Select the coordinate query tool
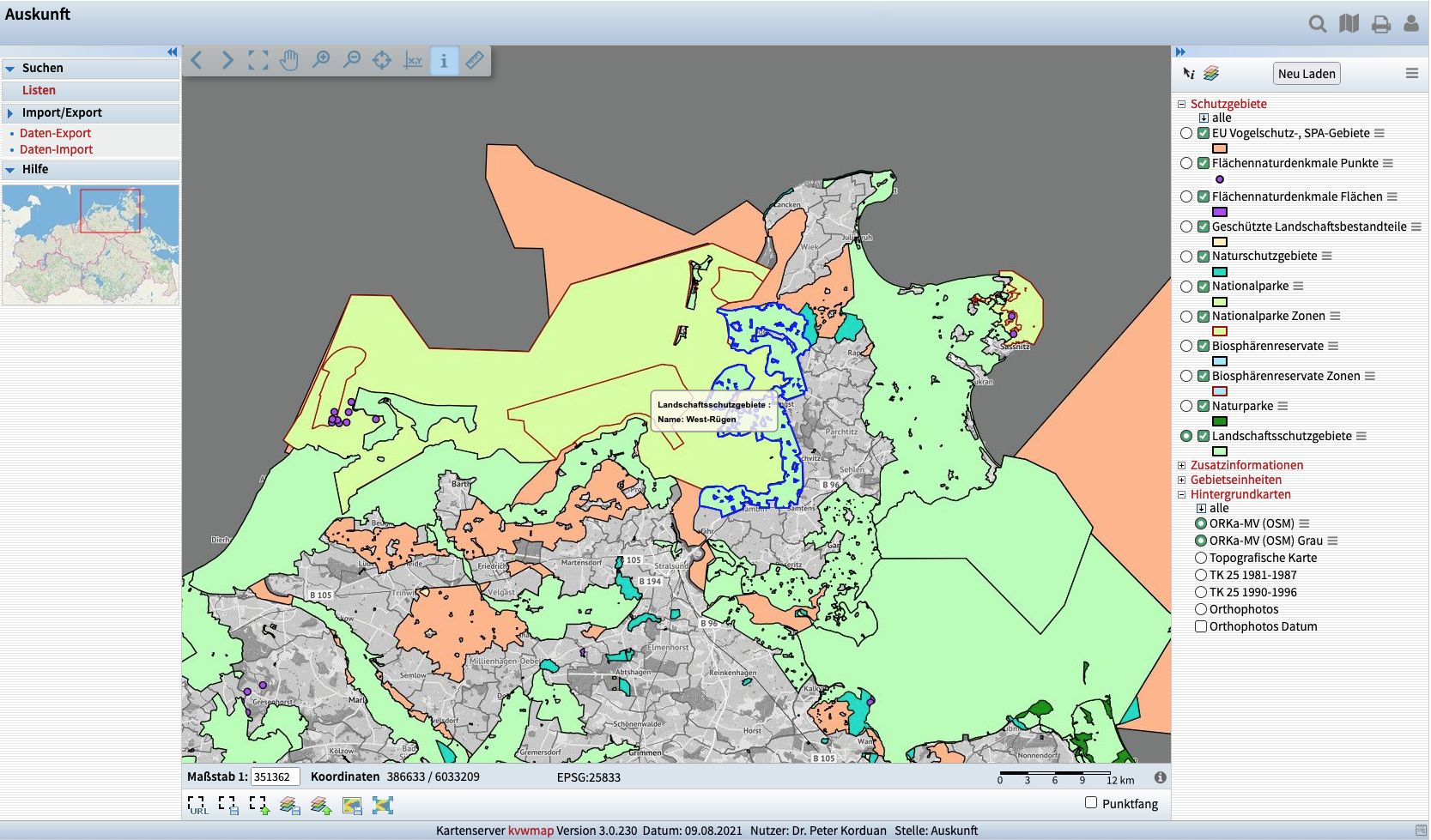This screenshot has height=840, width=1431. click(413, 60)
